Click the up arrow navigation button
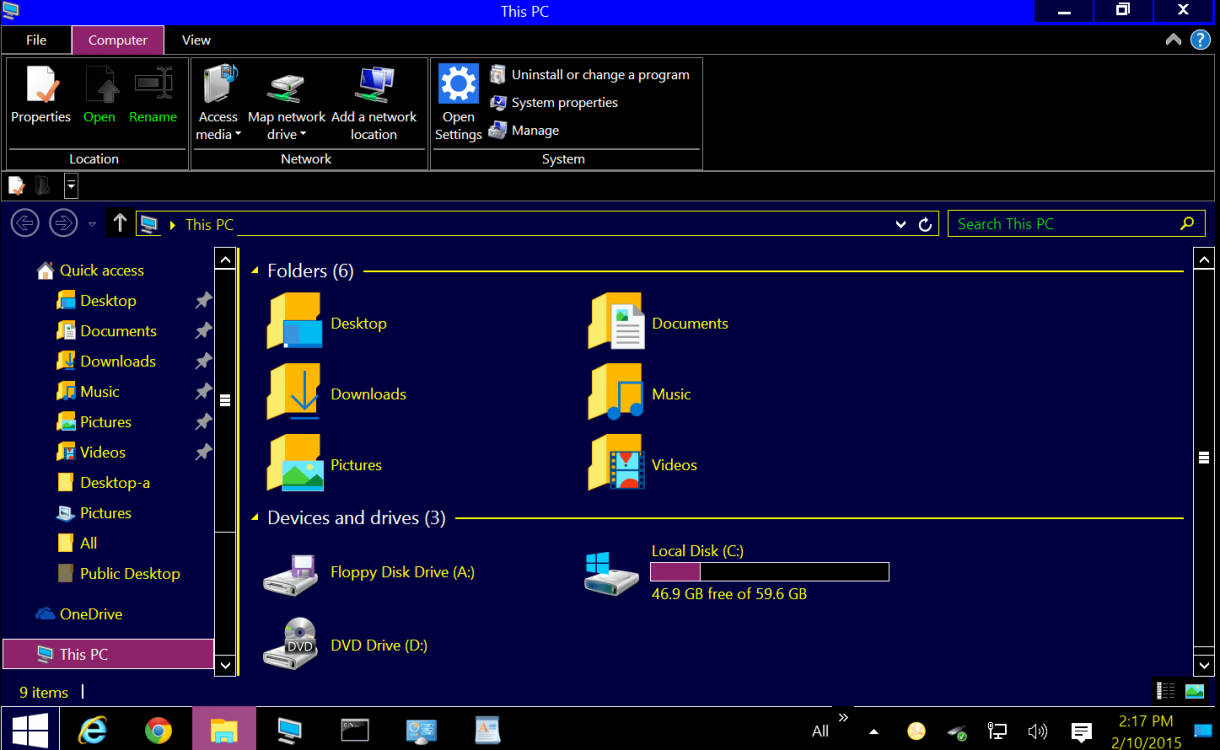This screenshot has height=750, width=1220. point(120,223)
